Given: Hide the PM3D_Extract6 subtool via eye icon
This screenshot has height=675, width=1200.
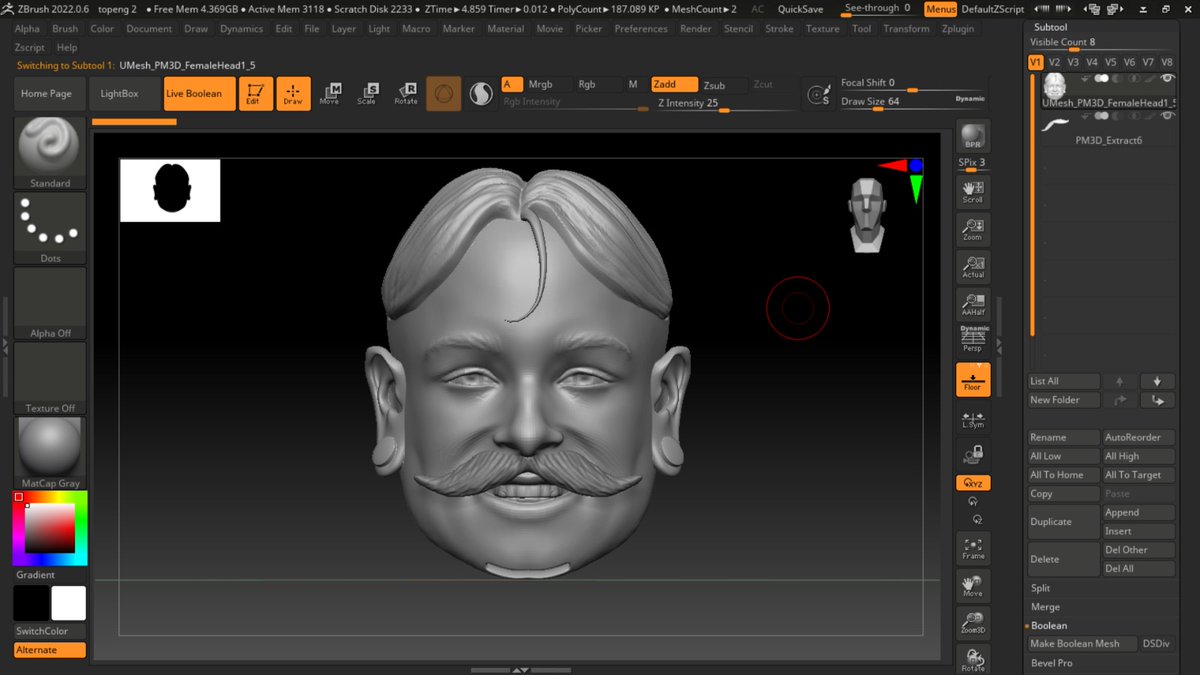Looking at the screenshot, I should (1168, 117).
